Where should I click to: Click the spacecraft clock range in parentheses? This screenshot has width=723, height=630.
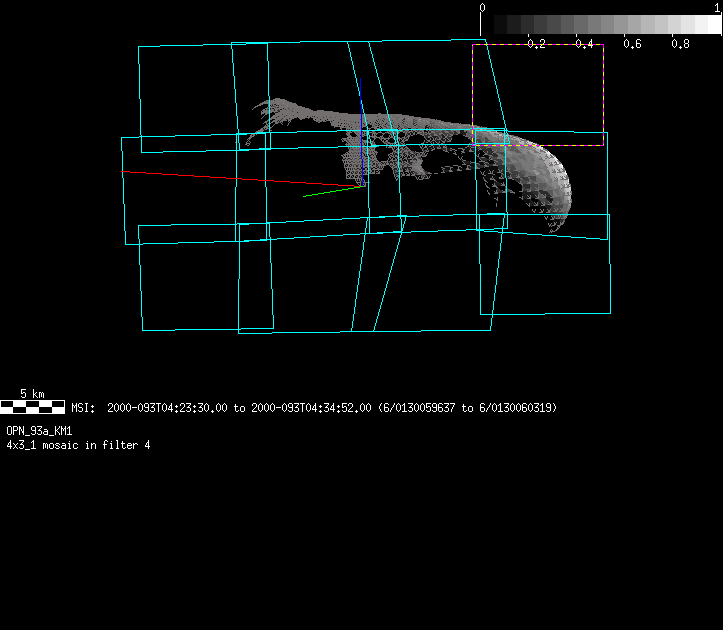pos(468,408)
